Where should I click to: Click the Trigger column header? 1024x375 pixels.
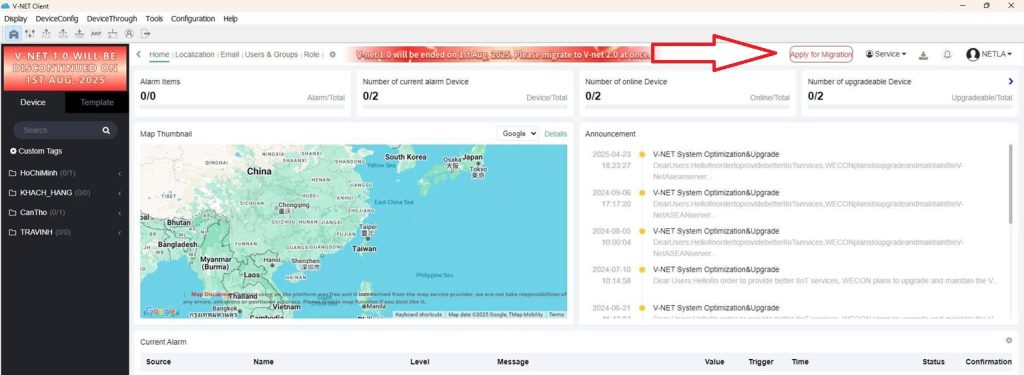761,362
